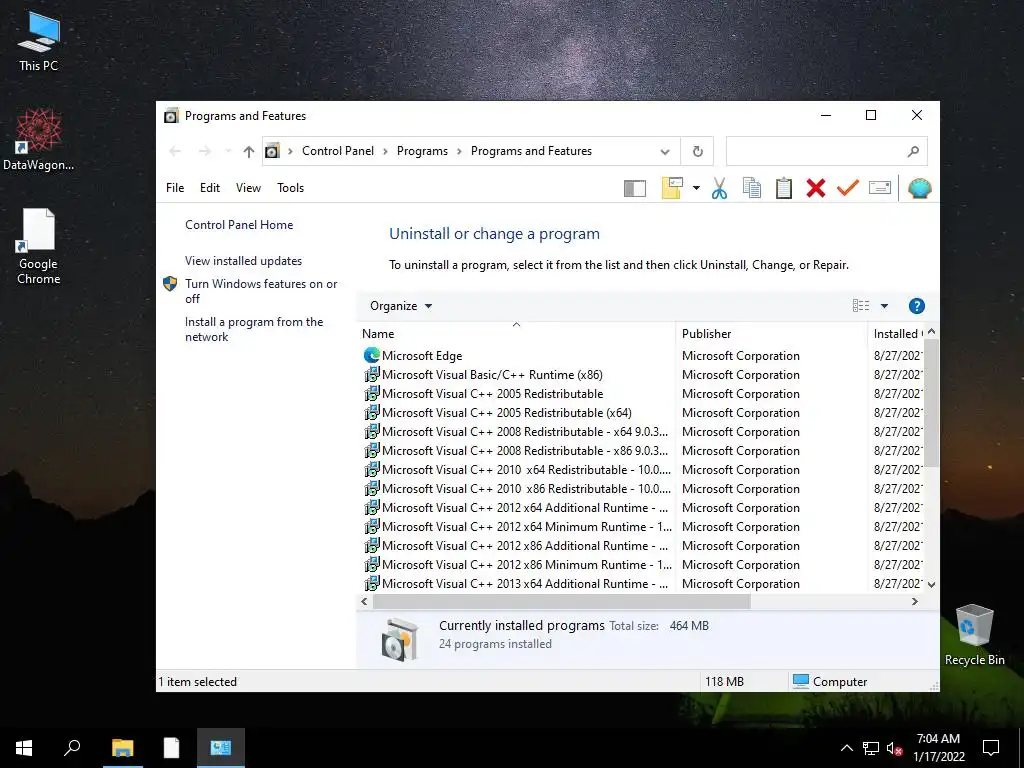1024x768 pixels.
Task: Click the magnifier search icon in the search box
Action: pos(913,152)
